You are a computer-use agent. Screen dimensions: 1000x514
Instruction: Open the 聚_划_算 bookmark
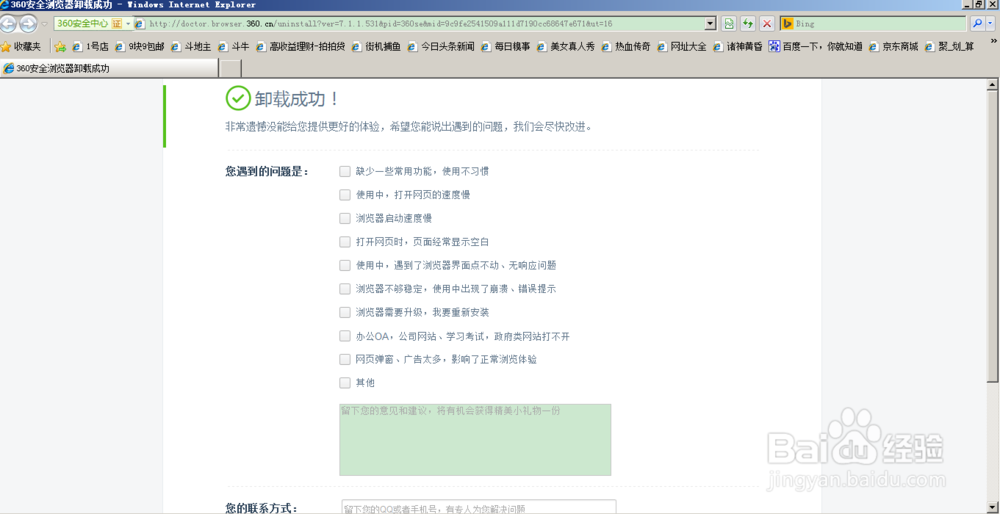point(949,46)
